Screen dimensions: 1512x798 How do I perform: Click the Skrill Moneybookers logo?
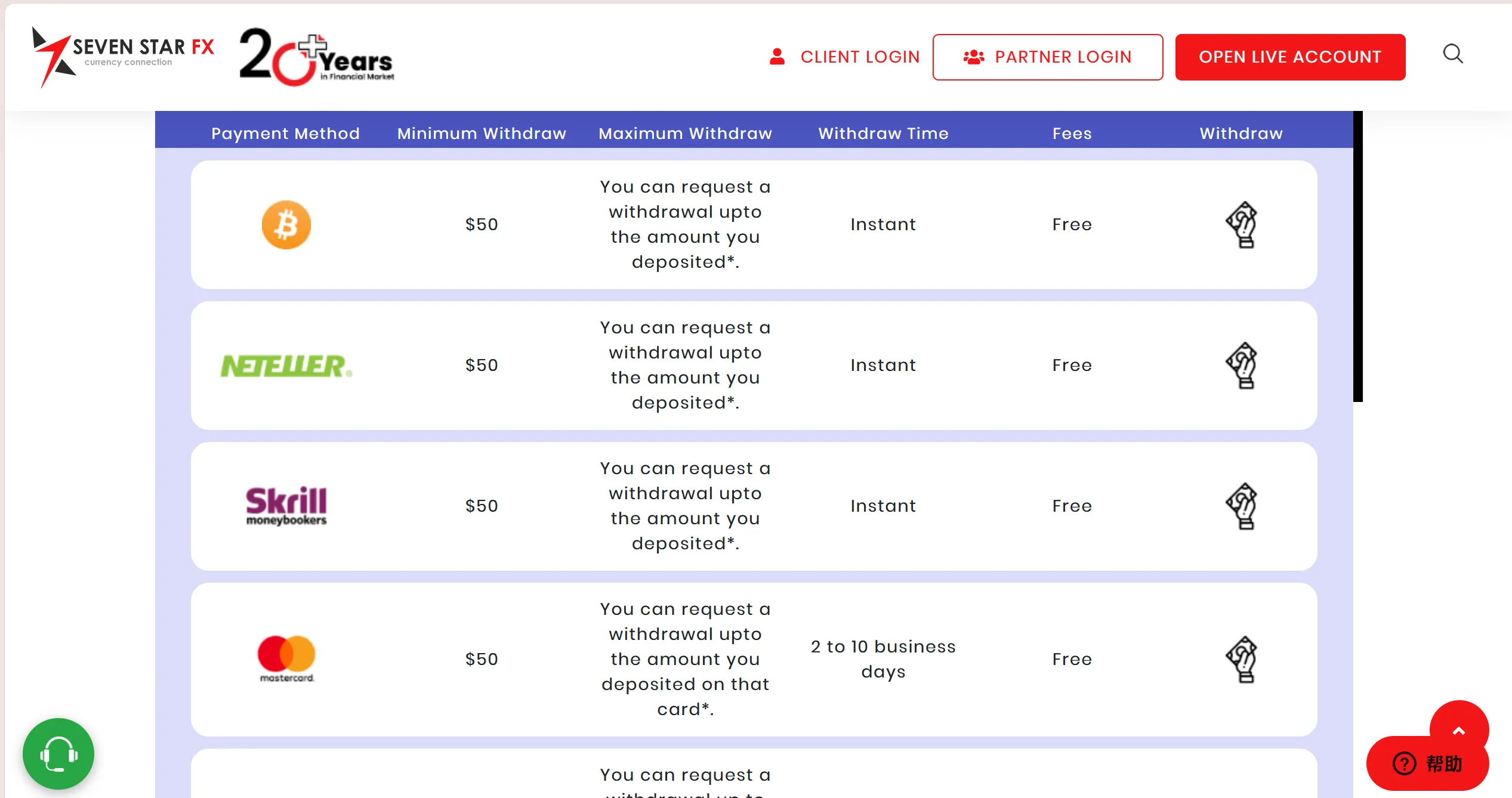[x=286, y=506]
